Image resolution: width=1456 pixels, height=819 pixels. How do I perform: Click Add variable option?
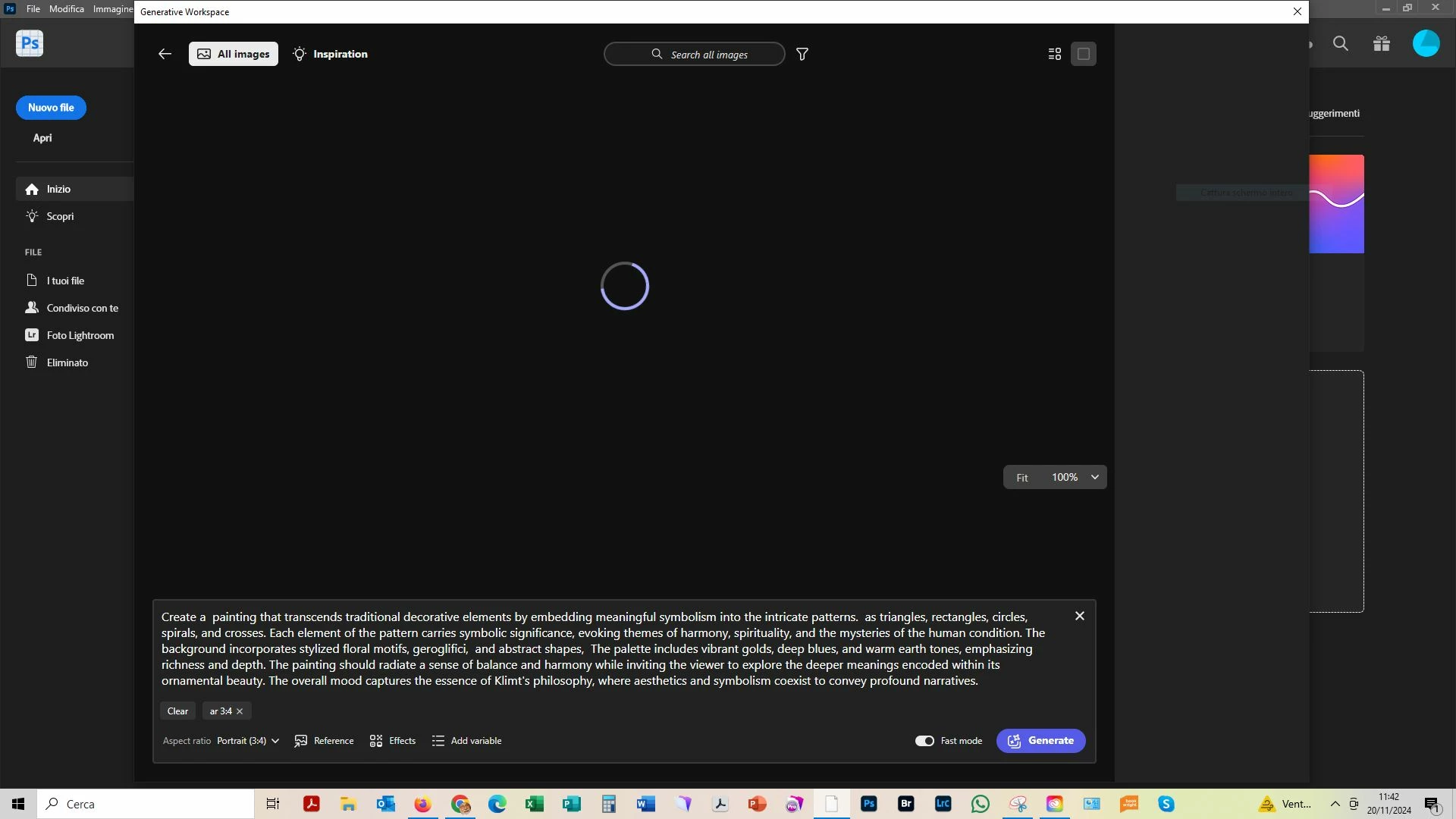click(x=467, y=741)
